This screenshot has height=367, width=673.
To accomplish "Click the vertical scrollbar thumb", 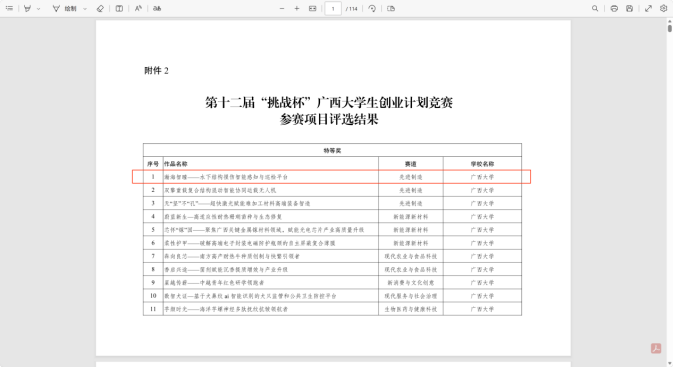I will point(670,28).
